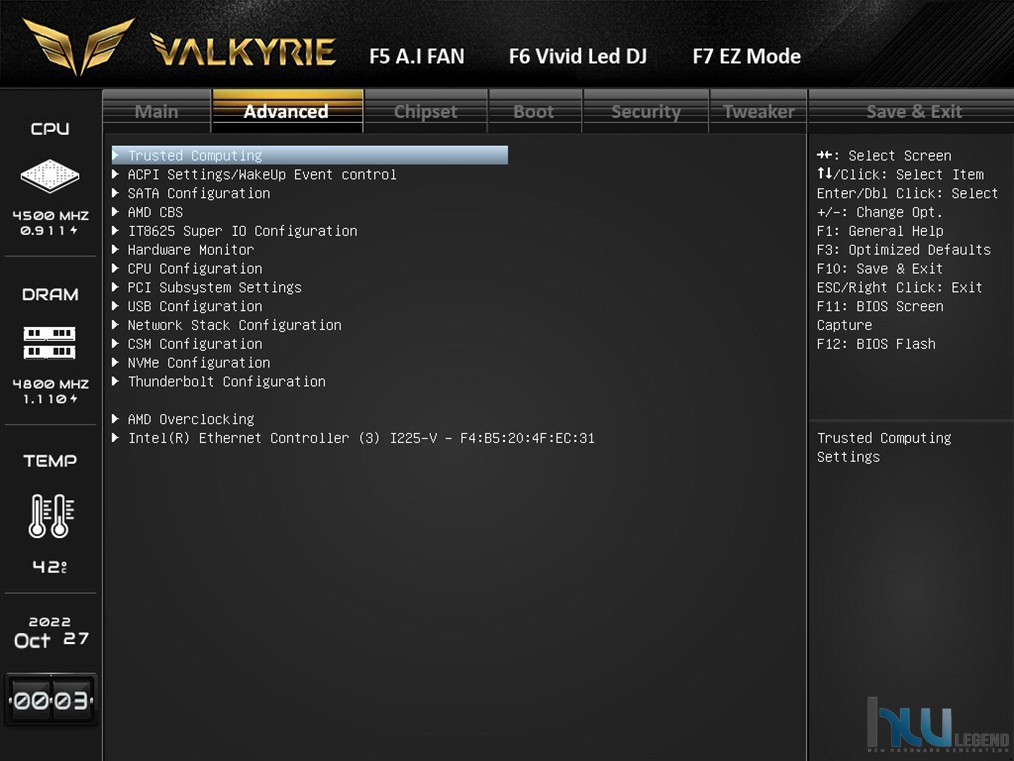This screenshot has height=761, width=1014.
Task: Click the F10: Save & Exit hint
Action: pos(879,268)
